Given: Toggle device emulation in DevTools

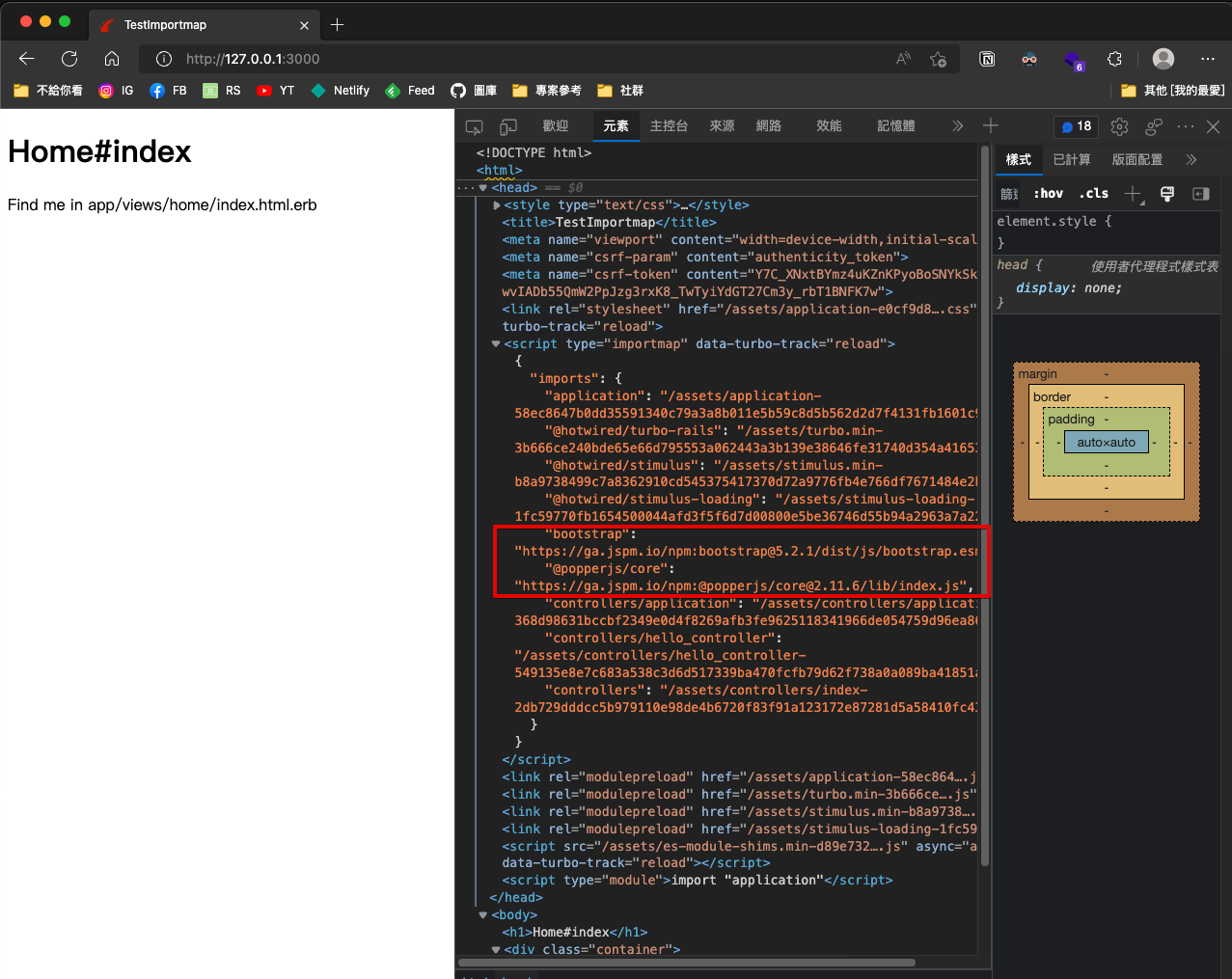Looking at the screenshot, I should 508,126.
